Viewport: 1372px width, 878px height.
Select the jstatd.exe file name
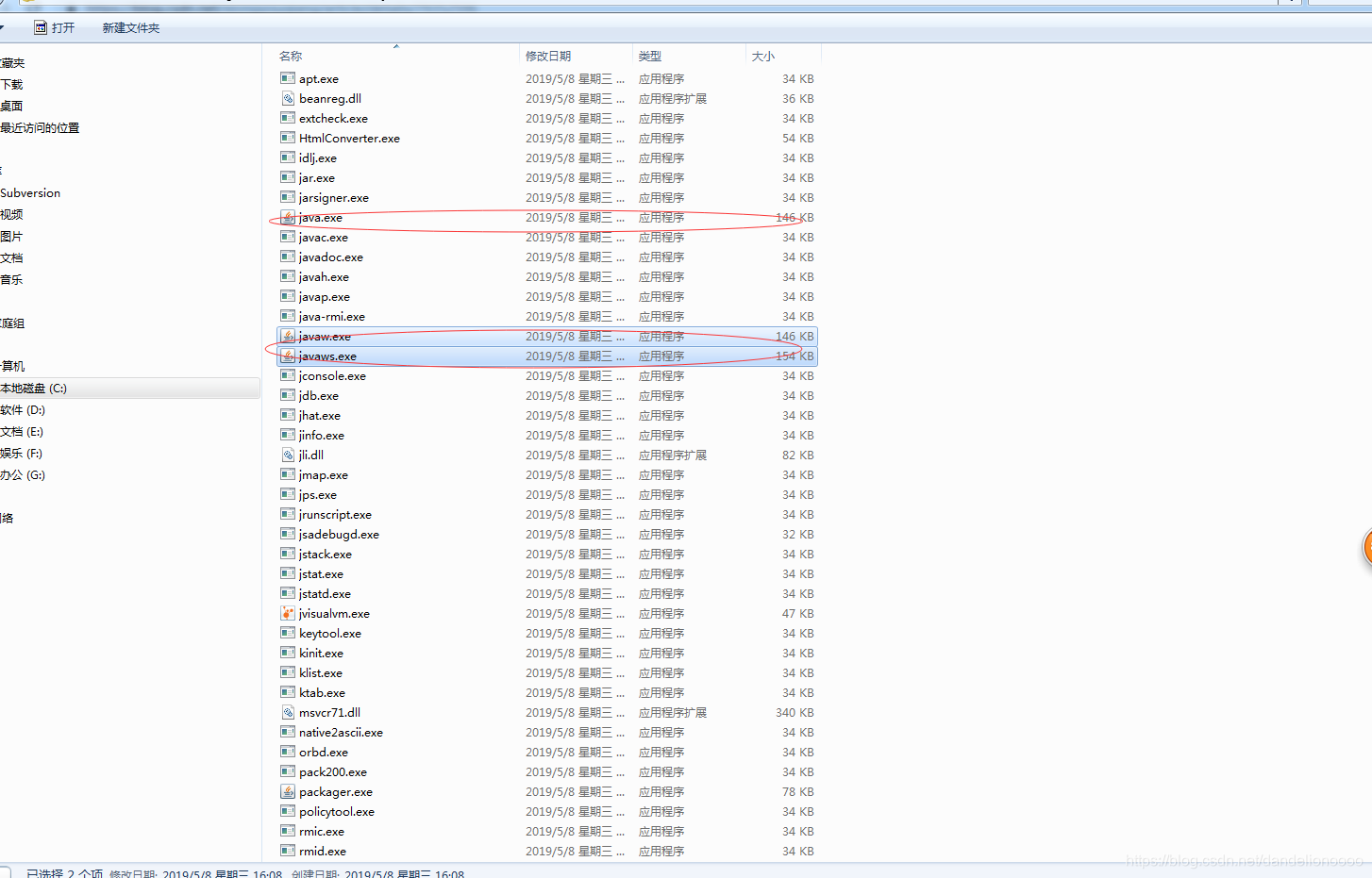point(325,594)
